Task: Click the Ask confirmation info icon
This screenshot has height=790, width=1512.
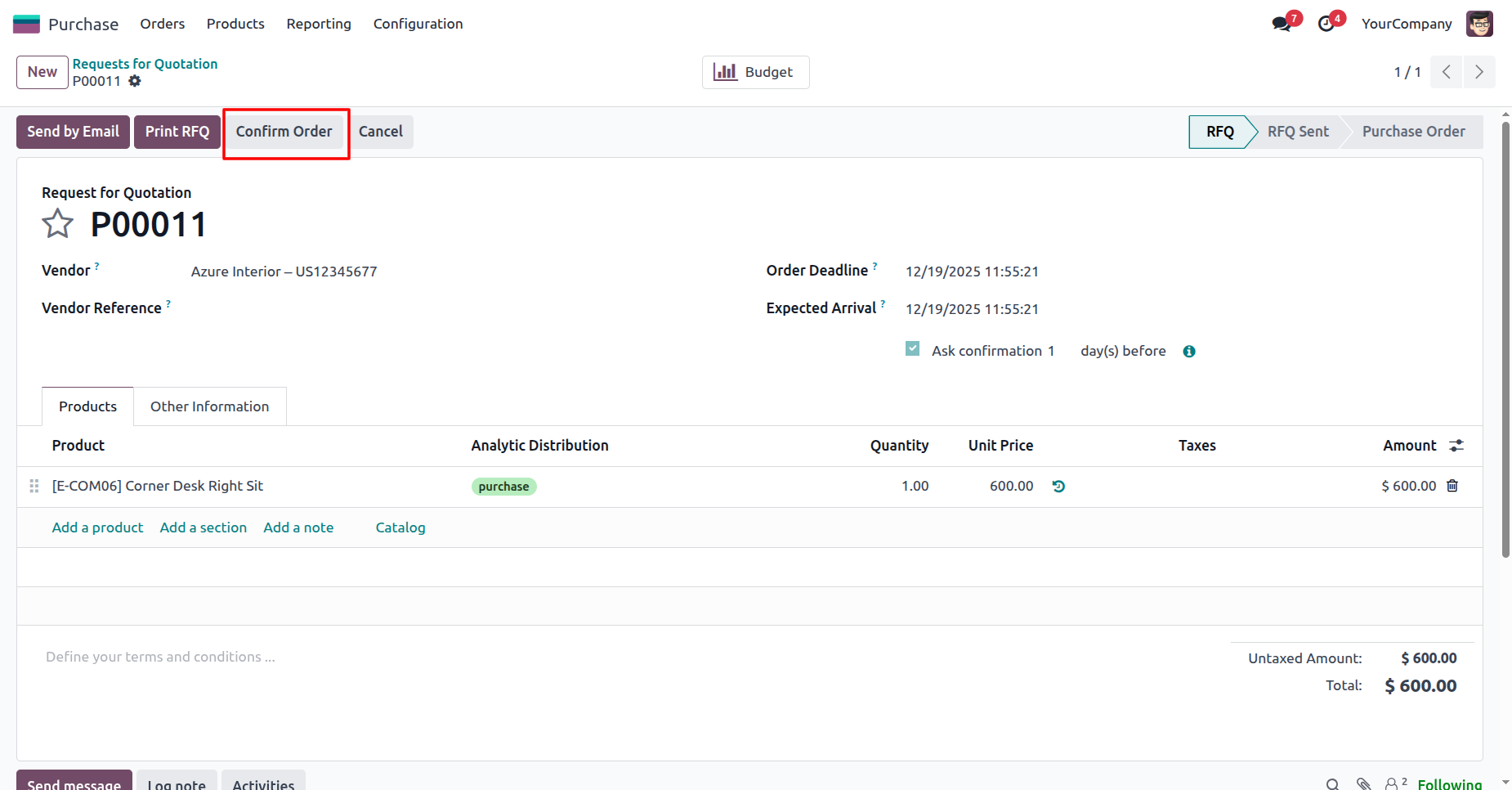Action: 1189,352
